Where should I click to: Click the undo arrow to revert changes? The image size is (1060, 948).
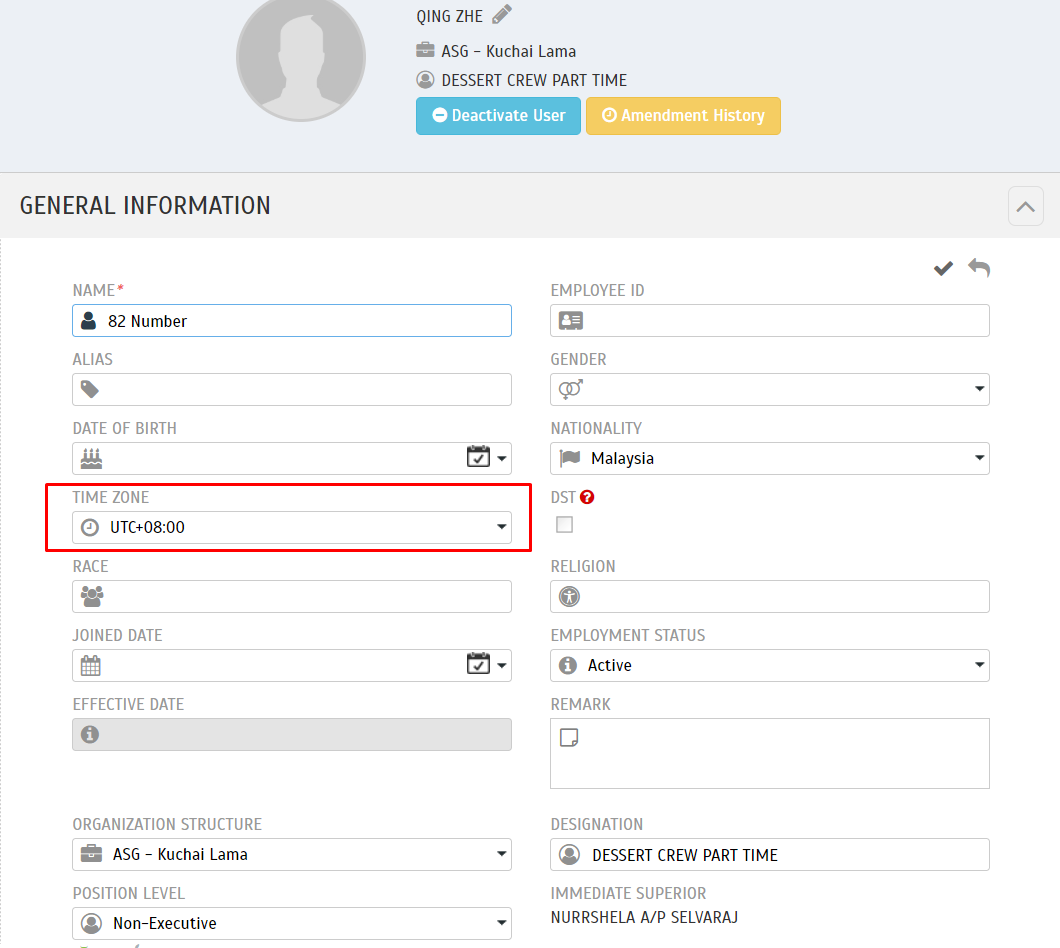(978, 268)
